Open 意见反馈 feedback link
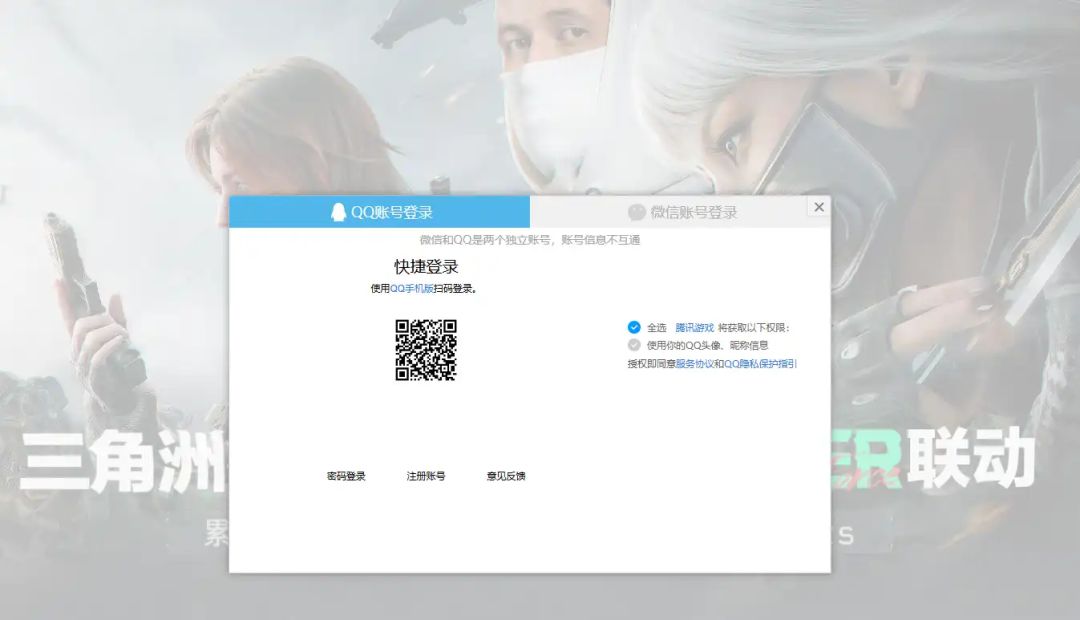This screenshot has width=1080, height=620. click(506, 476)
